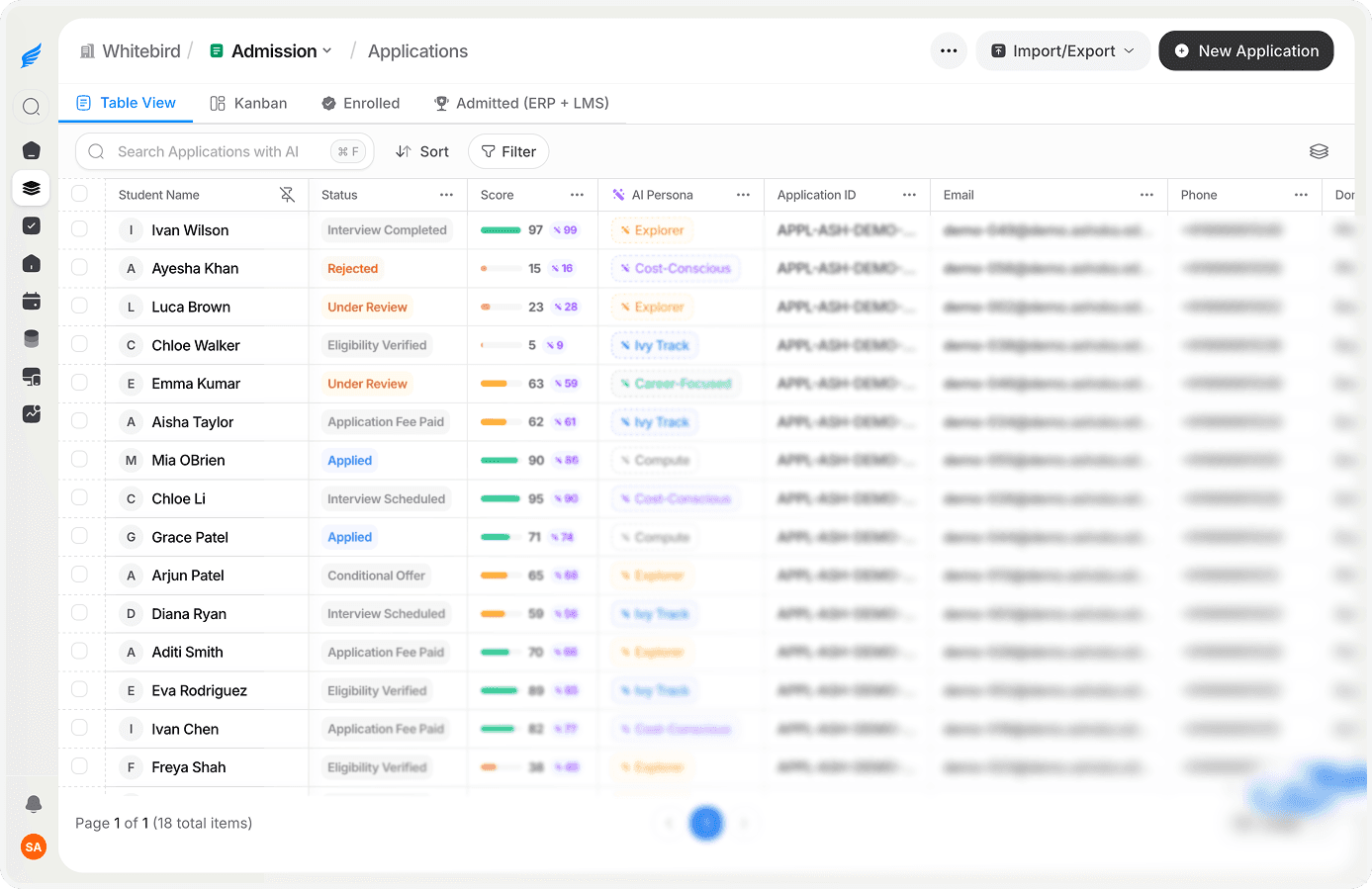Check the box for Ayesha Khan
Viewport: 1372px width, 889px height.
80,267
